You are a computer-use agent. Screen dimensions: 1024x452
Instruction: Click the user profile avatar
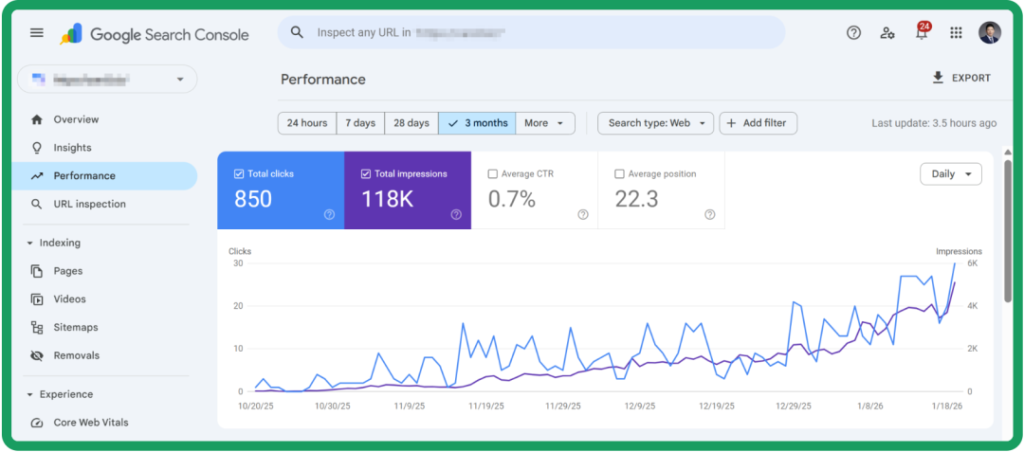click(989, 33)
